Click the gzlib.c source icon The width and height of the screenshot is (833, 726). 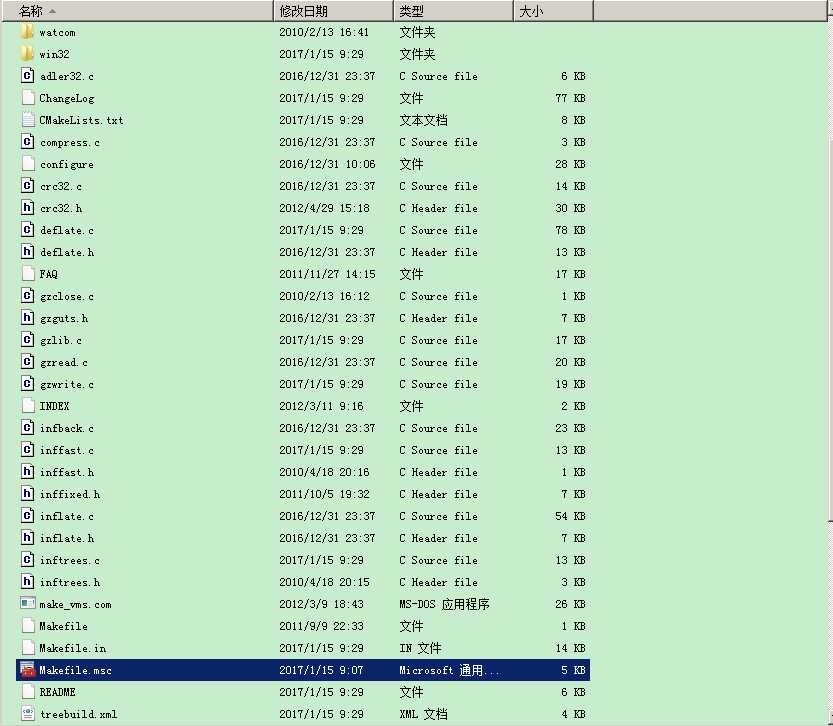point(28,340)
